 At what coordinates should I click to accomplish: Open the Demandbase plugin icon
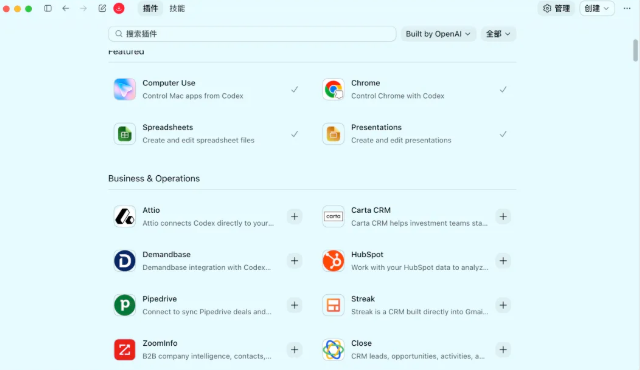[x=124, y=261]
